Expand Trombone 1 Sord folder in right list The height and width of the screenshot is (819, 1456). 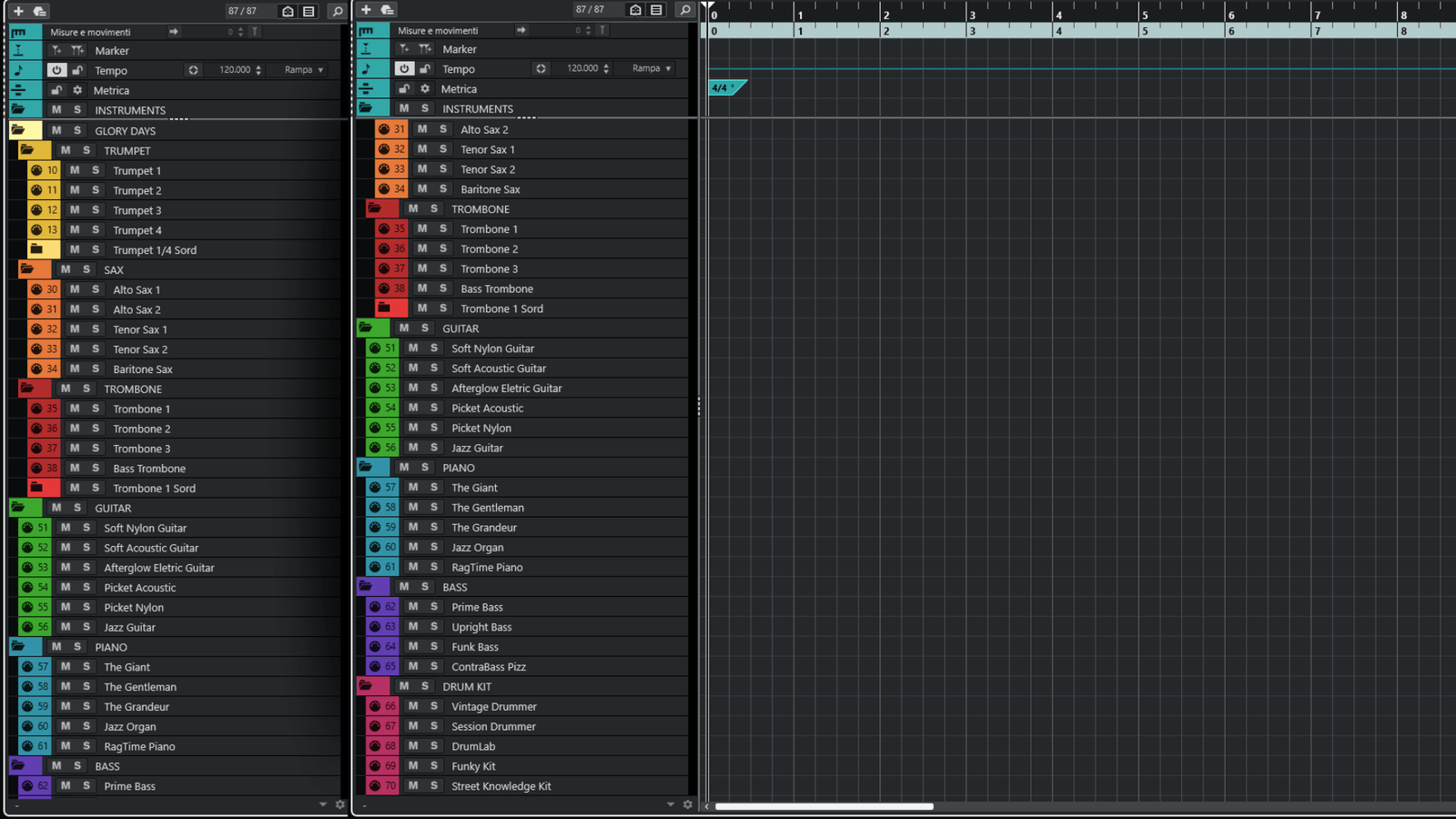384,308
